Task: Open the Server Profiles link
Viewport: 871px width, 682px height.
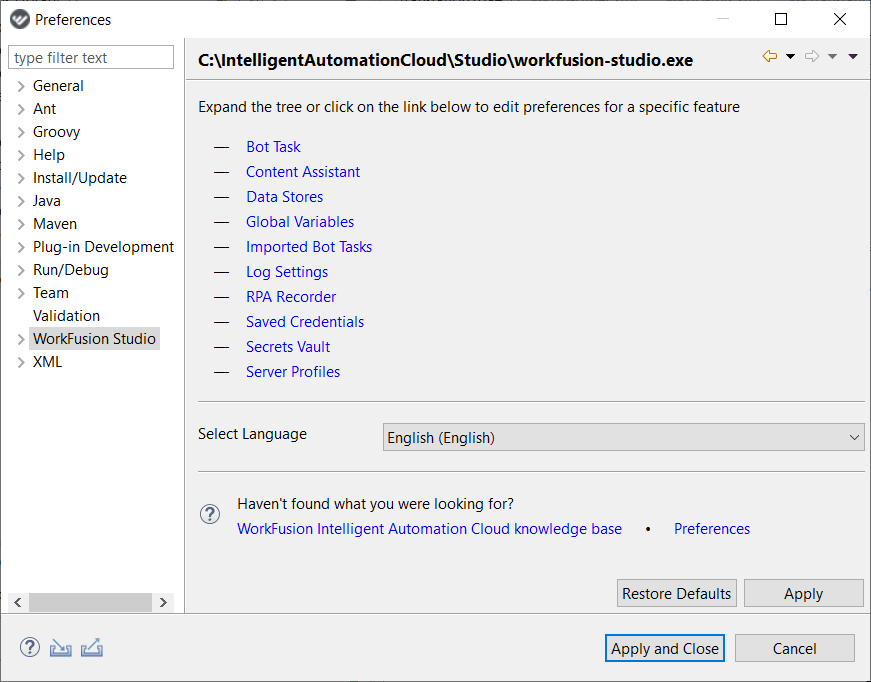Action: point(293,372)
